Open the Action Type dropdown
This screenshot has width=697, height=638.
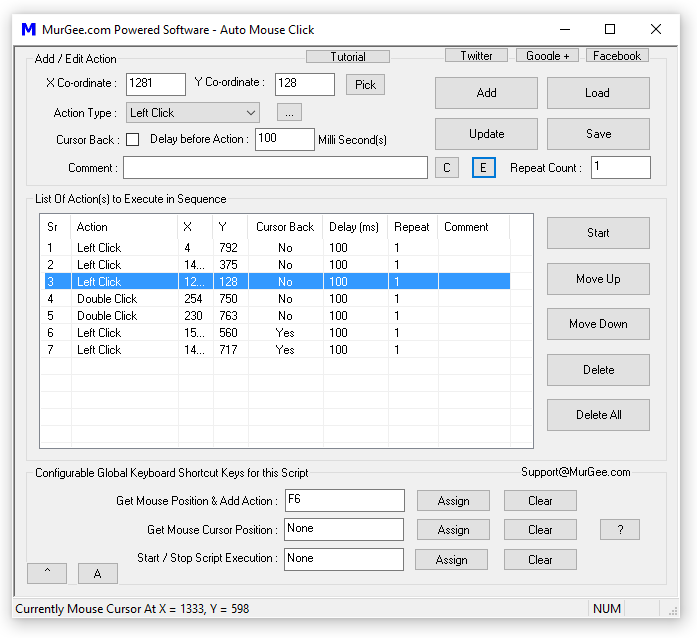pos(193,112)
